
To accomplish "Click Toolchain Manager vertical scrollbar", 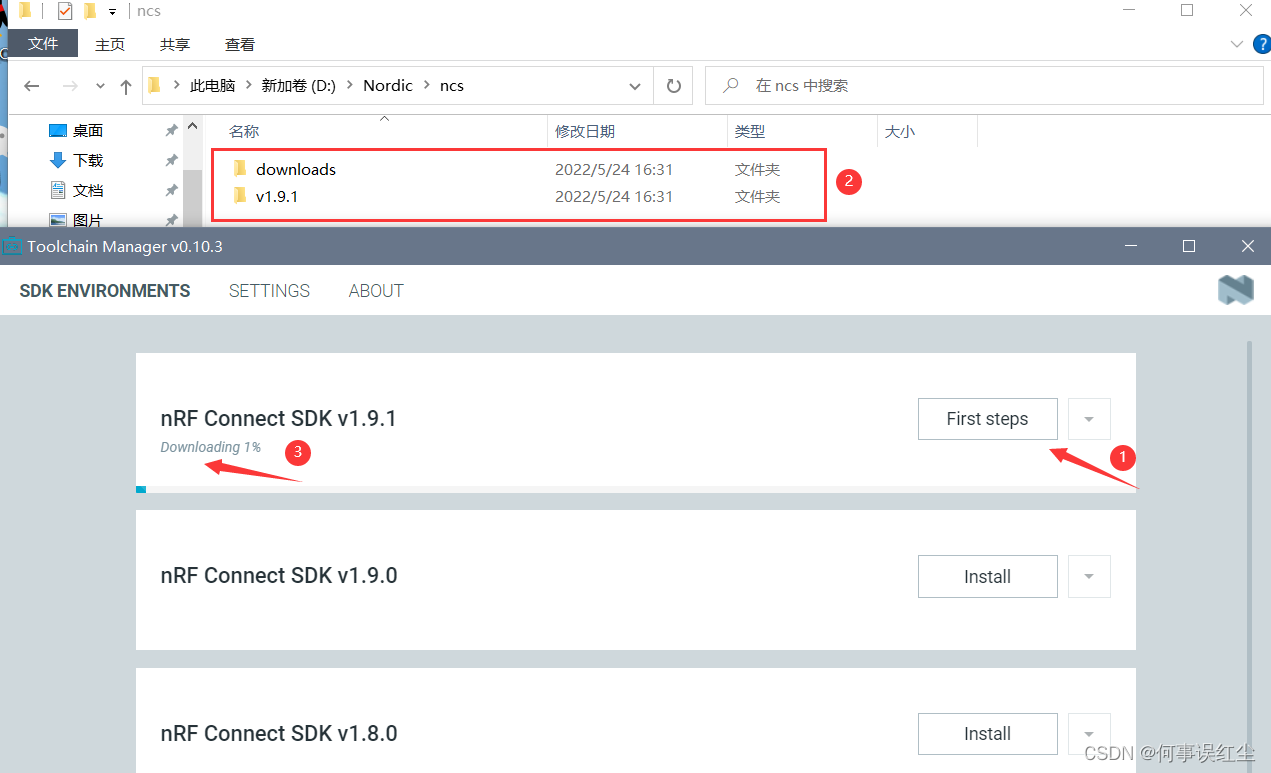I will tap(1247, 555).
